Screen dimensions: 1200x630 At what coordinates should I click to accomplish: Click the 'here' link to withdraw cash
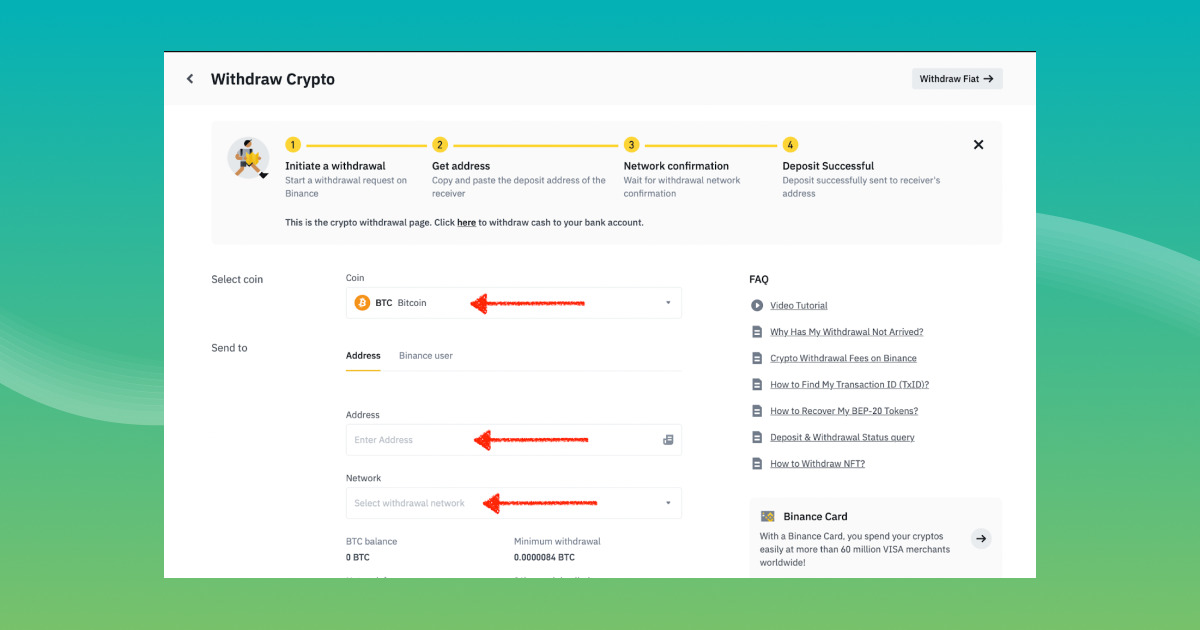tap(466, 223)
